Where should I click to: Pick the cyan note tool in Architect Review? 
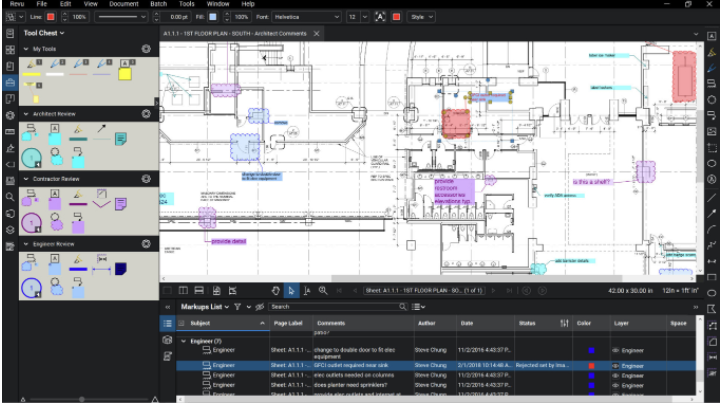pos(121,138)
